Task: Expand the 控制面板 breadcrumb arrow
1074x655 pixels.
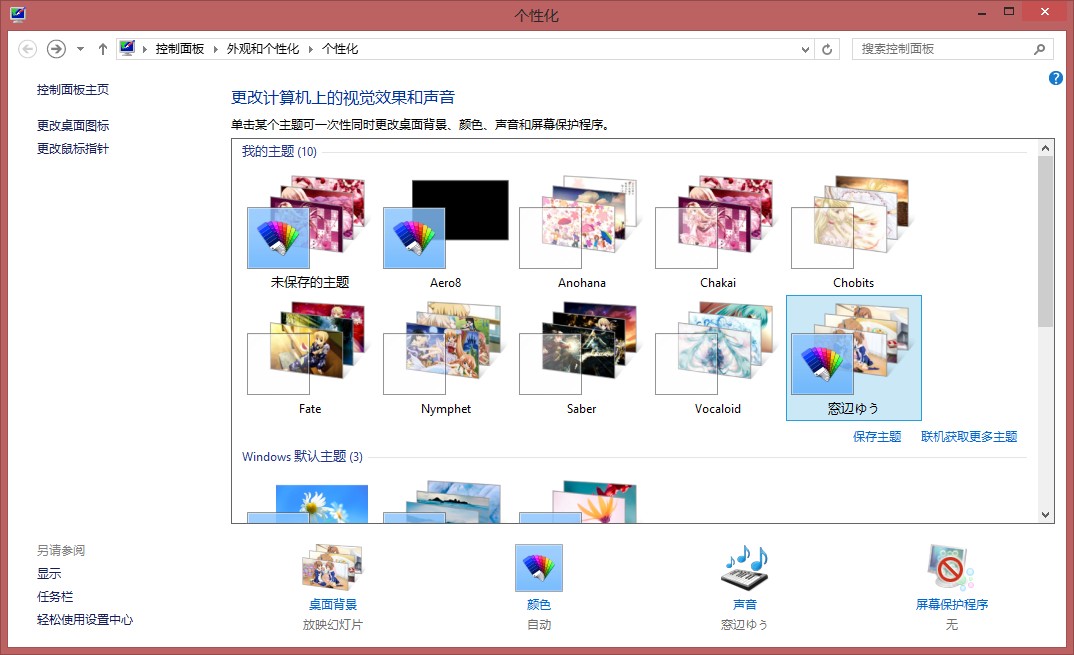Action: 216,49
